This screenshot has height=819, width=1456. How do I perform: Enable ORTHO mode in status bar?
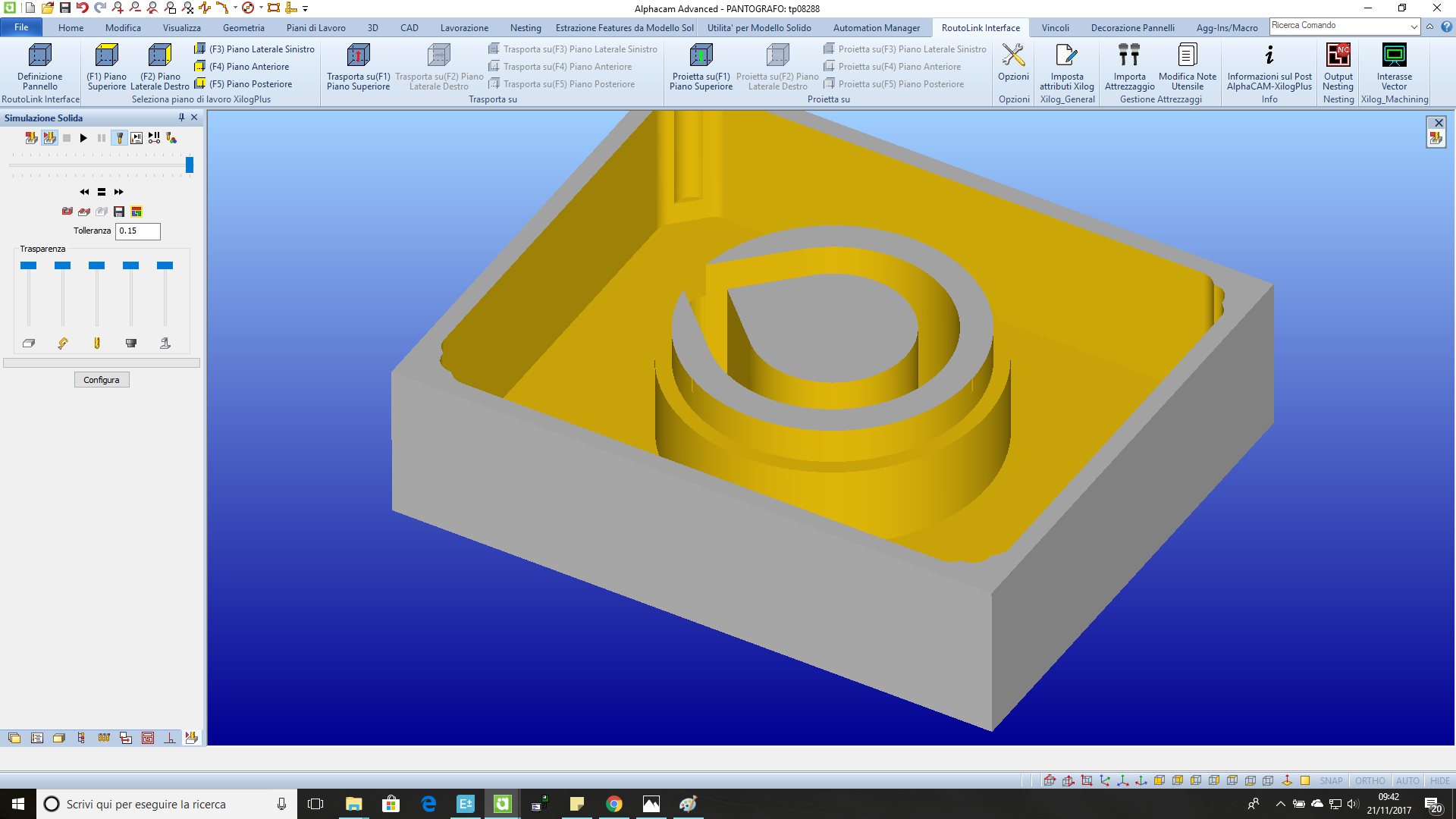[1370, 780]
